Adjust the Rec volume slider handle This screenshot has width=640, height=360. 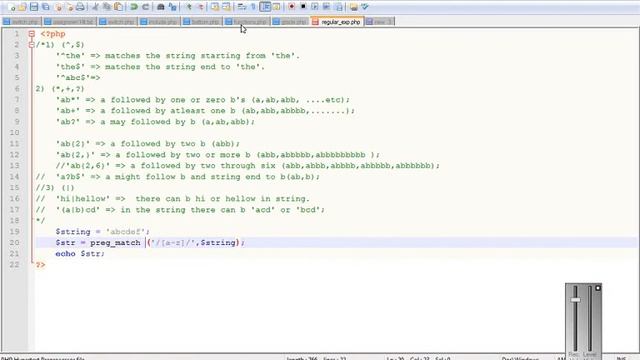coord(576,300)
